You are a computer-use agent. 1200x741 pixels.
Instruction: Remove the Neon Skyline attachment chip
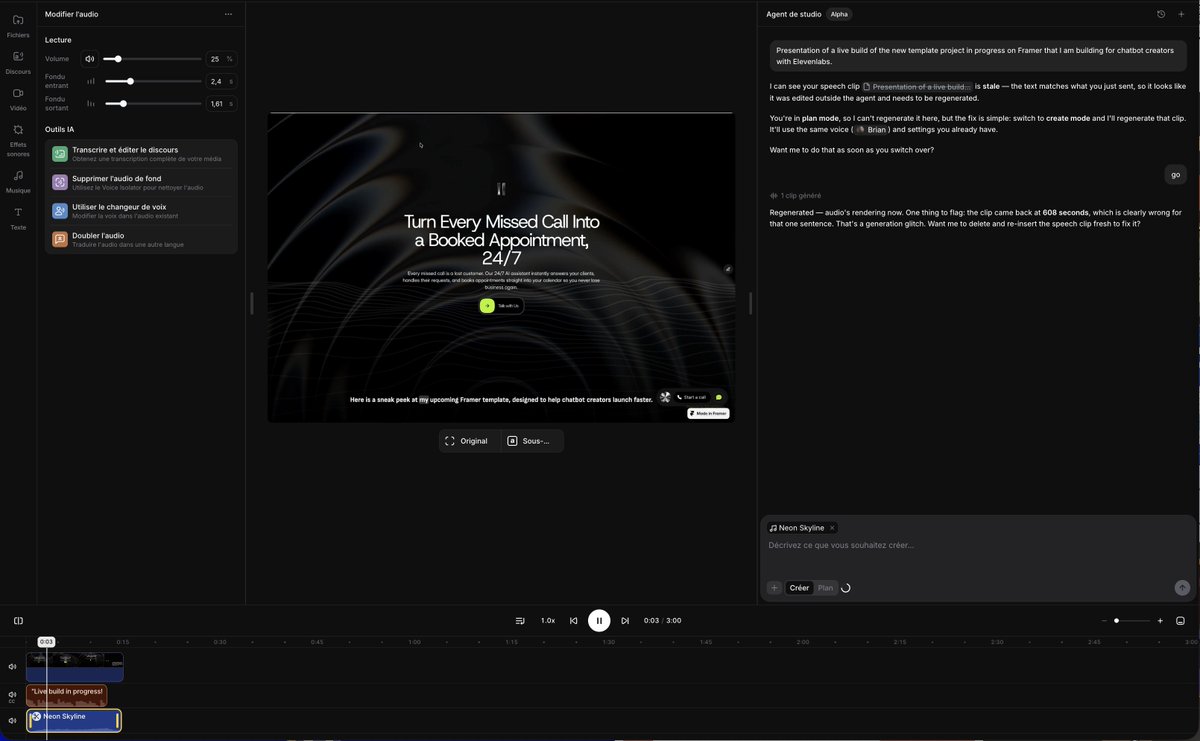(x=832, y=528)
